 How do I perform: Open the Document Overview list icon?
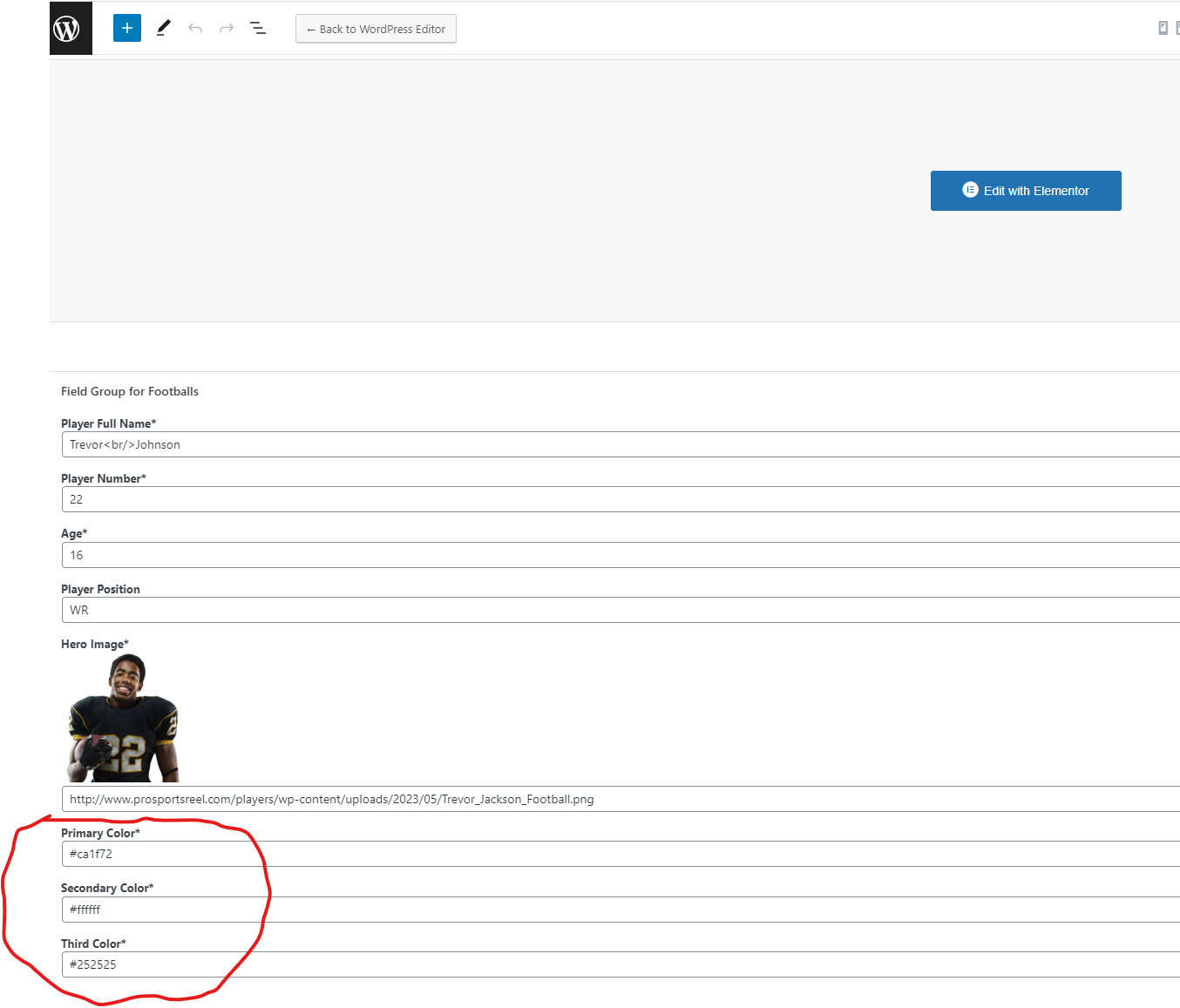(258, 29)
